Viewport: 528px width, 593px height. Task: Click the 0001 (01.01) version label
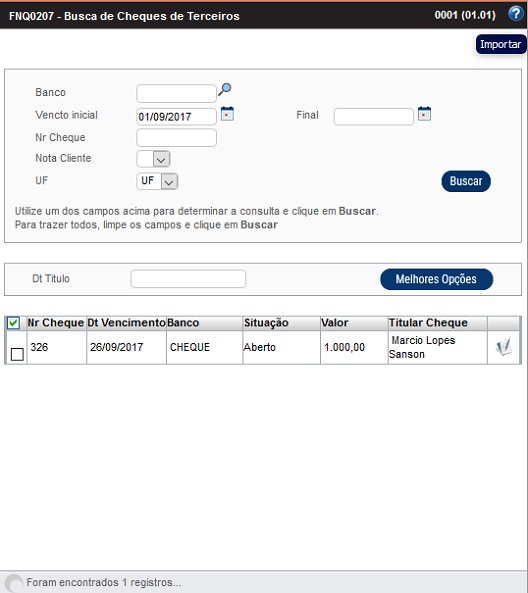(x=465, y=15)
